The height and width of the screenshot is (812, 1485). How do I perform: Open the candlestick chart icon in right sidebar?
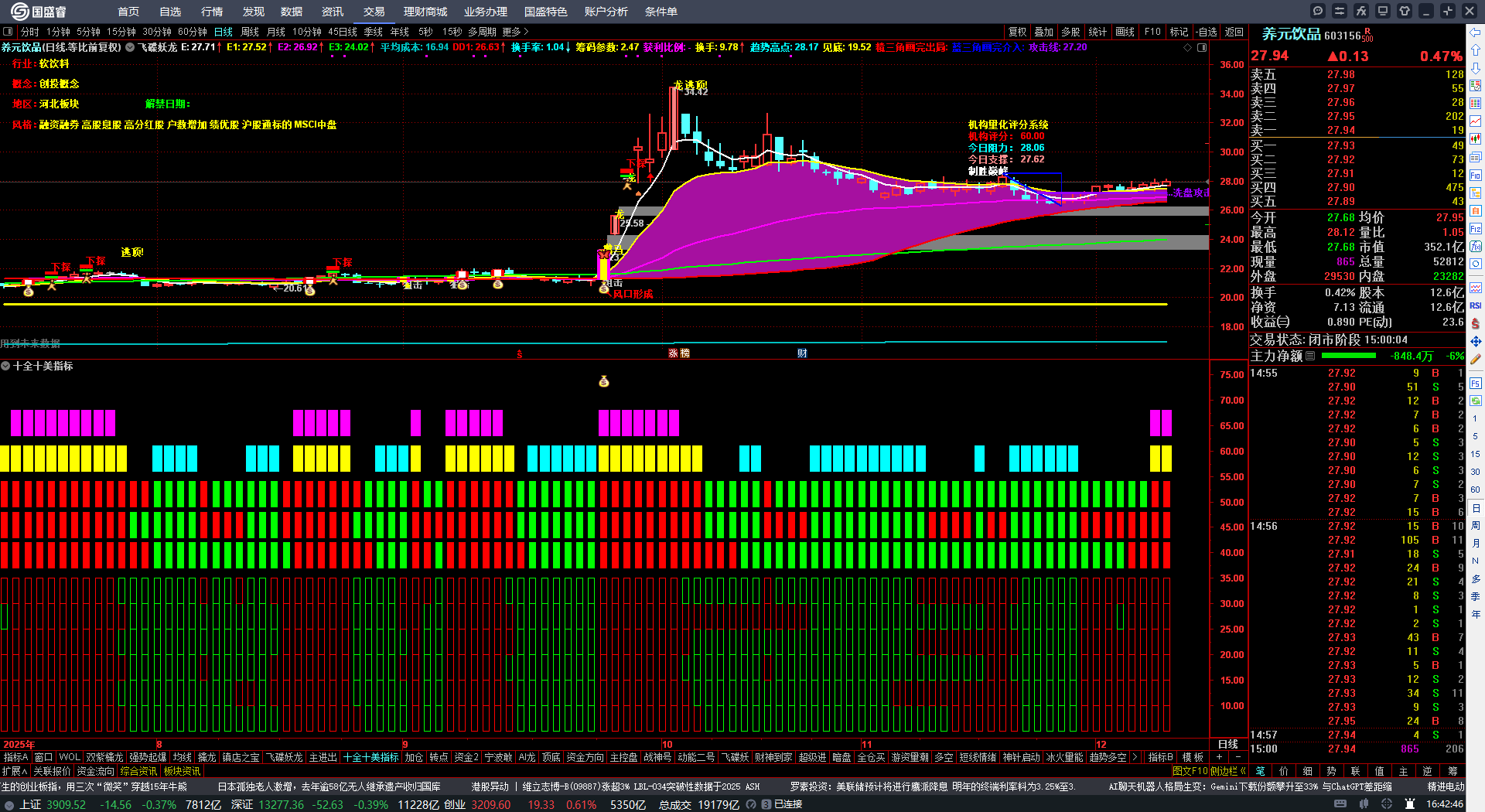point(1476,139)
